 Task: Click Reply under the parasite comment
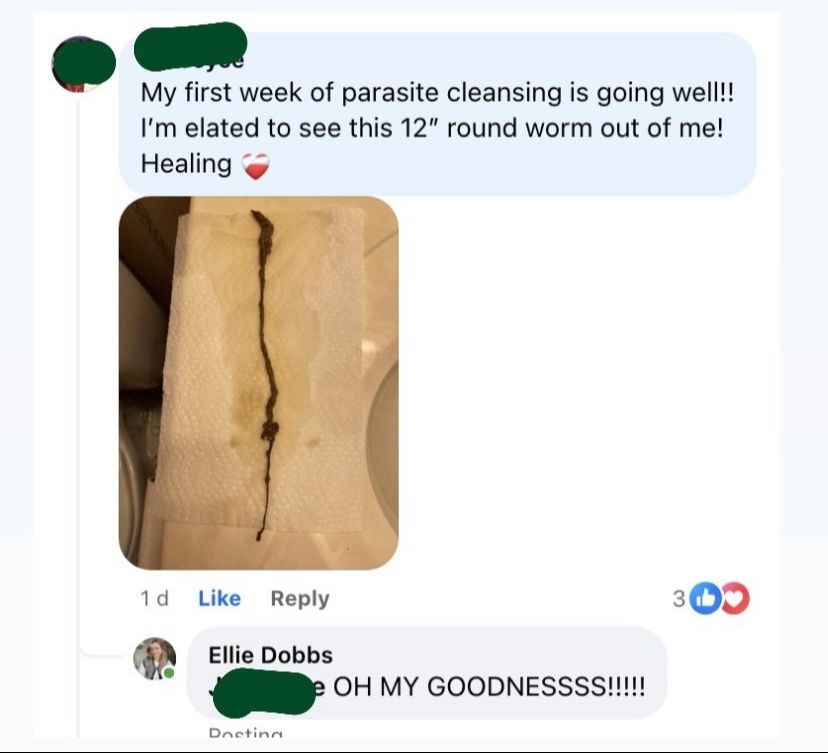coord(300,599)
